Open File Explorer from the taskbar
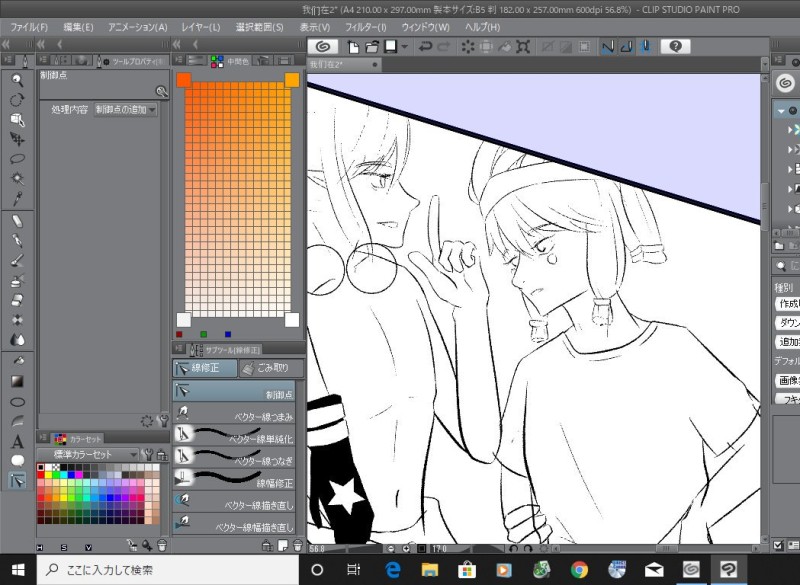This screenshot has height=585, width=800. click(x=429, y=569)
